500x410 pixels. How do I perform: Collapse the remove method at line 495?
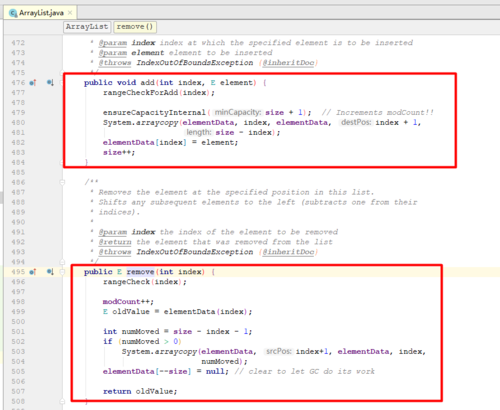tap(62, 272)
